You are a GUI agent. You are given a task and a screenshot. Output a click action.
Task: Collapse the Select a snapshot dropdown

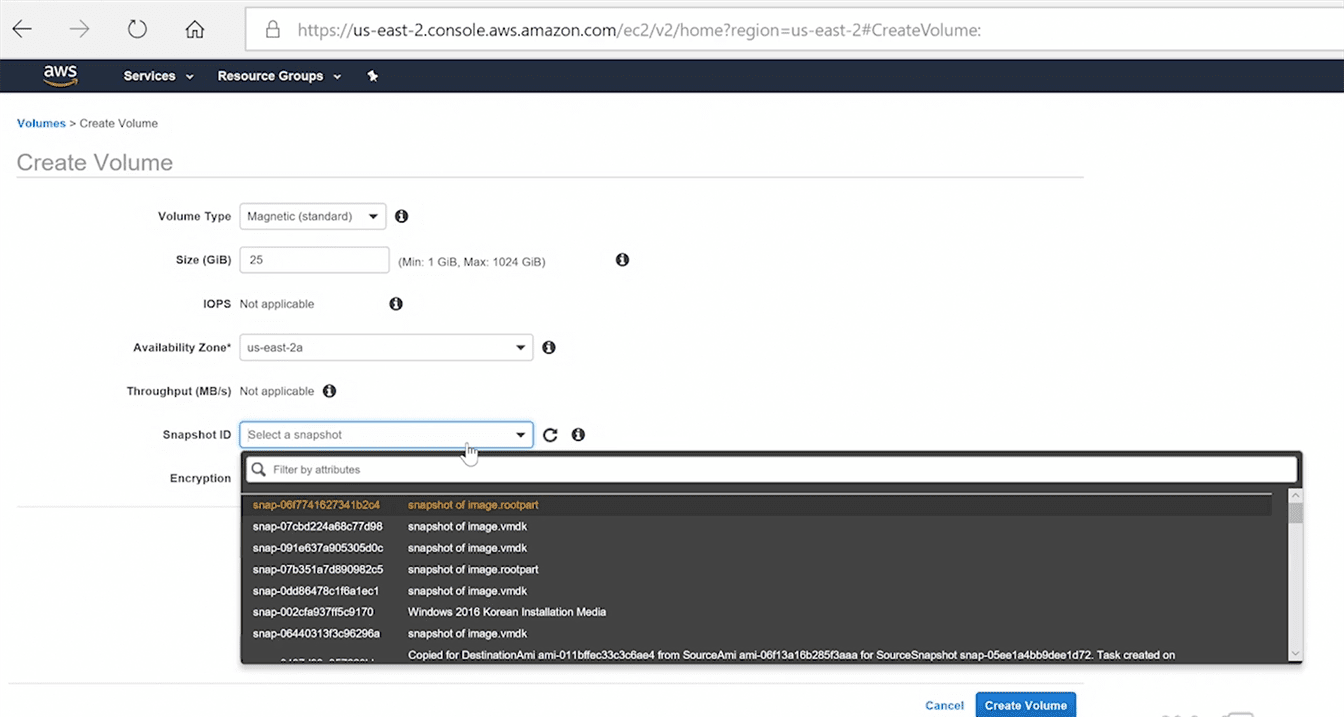click(x=386, y=435)
